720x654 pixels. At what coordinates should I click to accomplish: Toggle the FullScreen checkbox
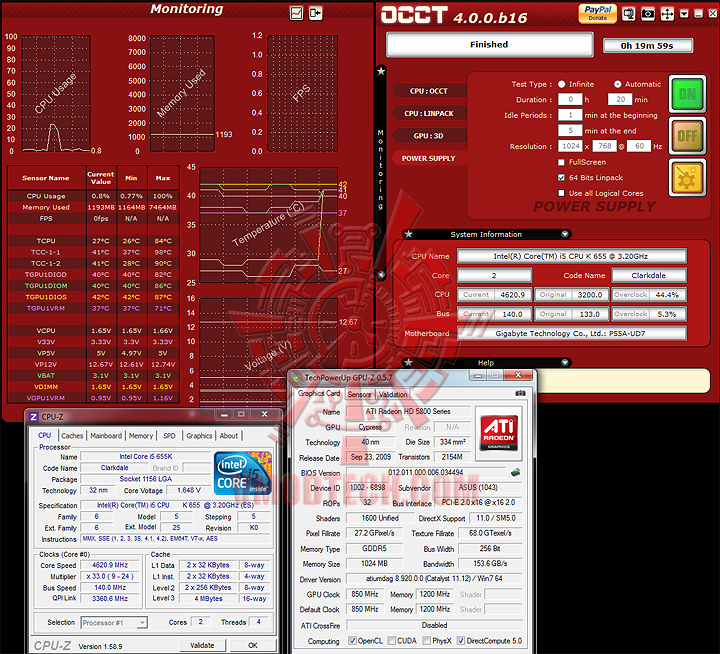click(561, 162)
